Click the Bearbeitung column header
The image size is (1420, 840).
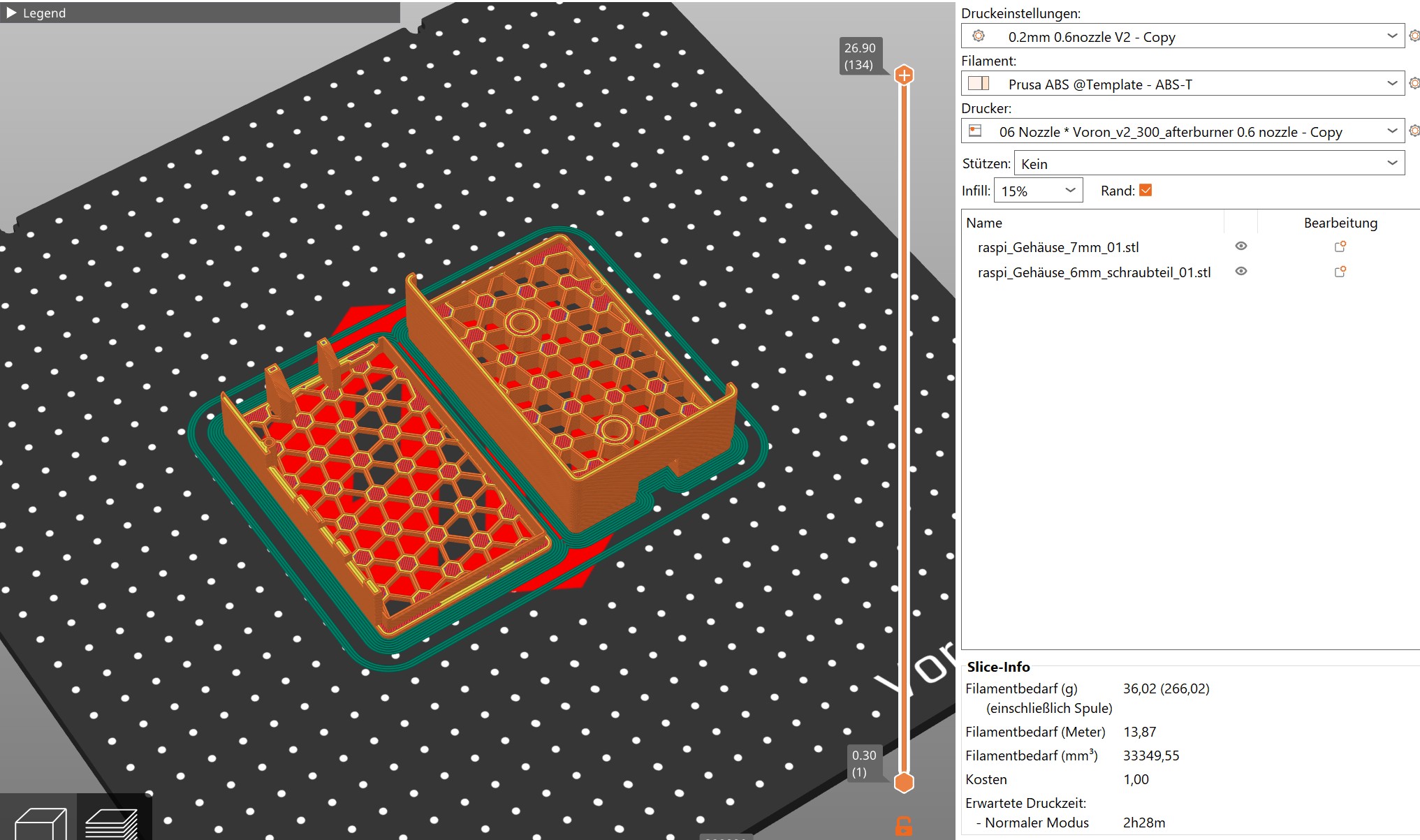click(x=1340, y=223)
